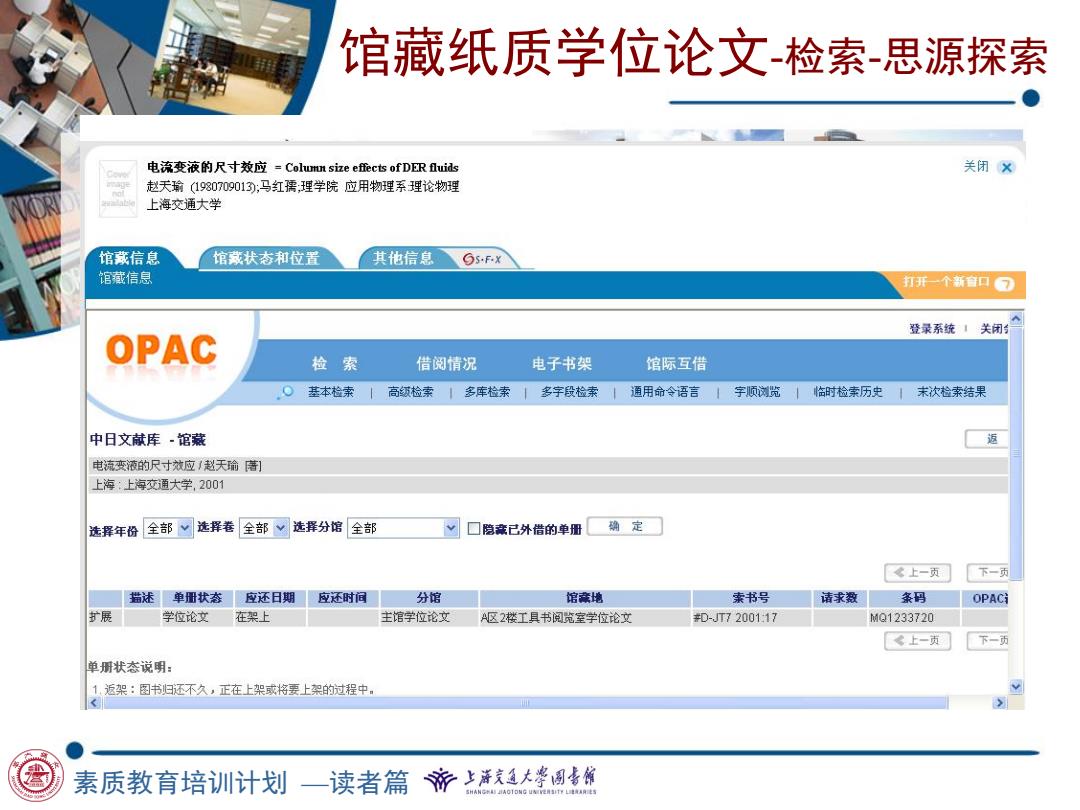Switch to the 其他信息 tab
The height and width of the screenshot is (810, 1080).
tap(403, 258)
